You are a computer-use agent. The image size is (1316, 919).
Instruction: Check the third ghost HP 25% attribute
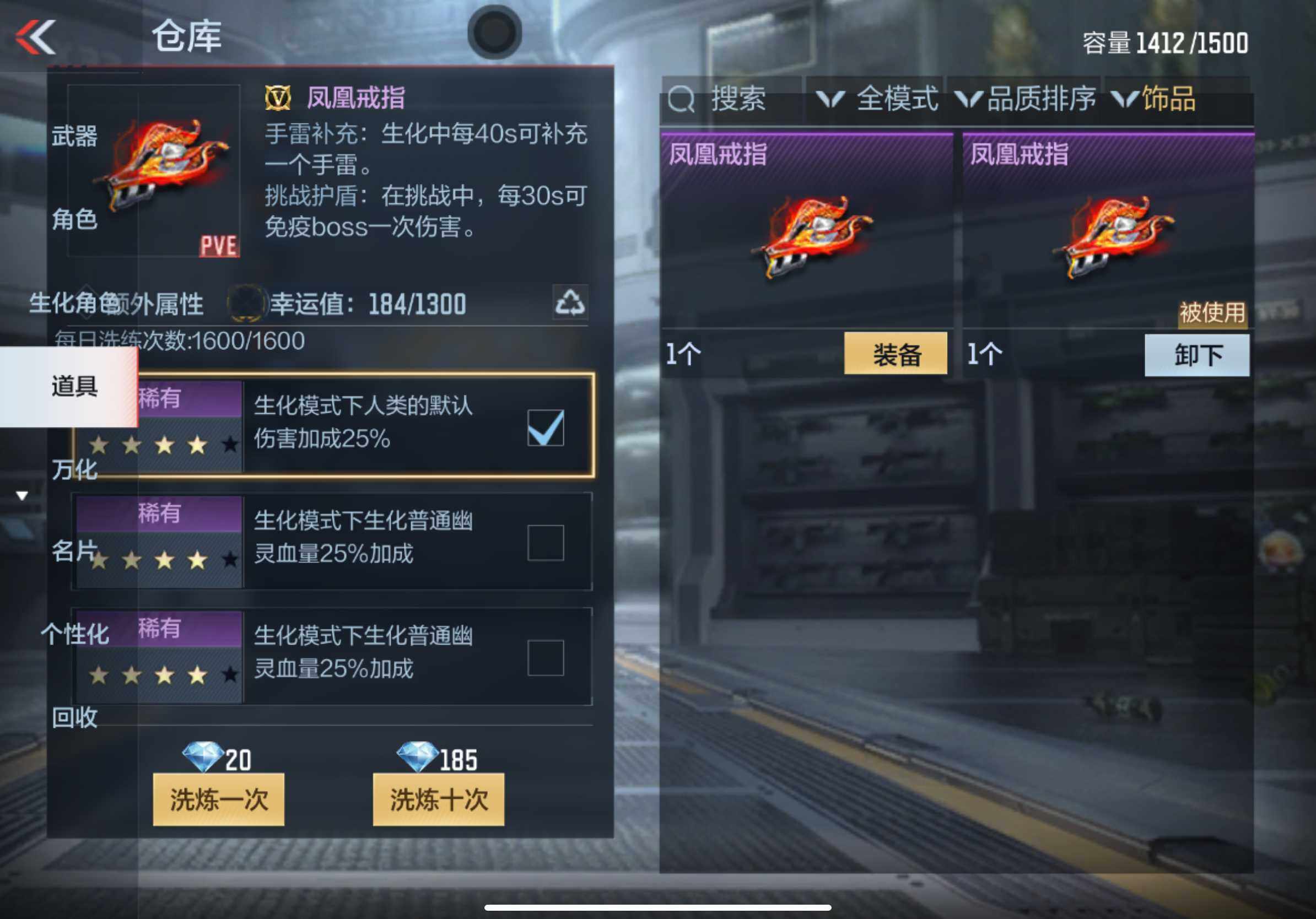click(x=545, y=657)
